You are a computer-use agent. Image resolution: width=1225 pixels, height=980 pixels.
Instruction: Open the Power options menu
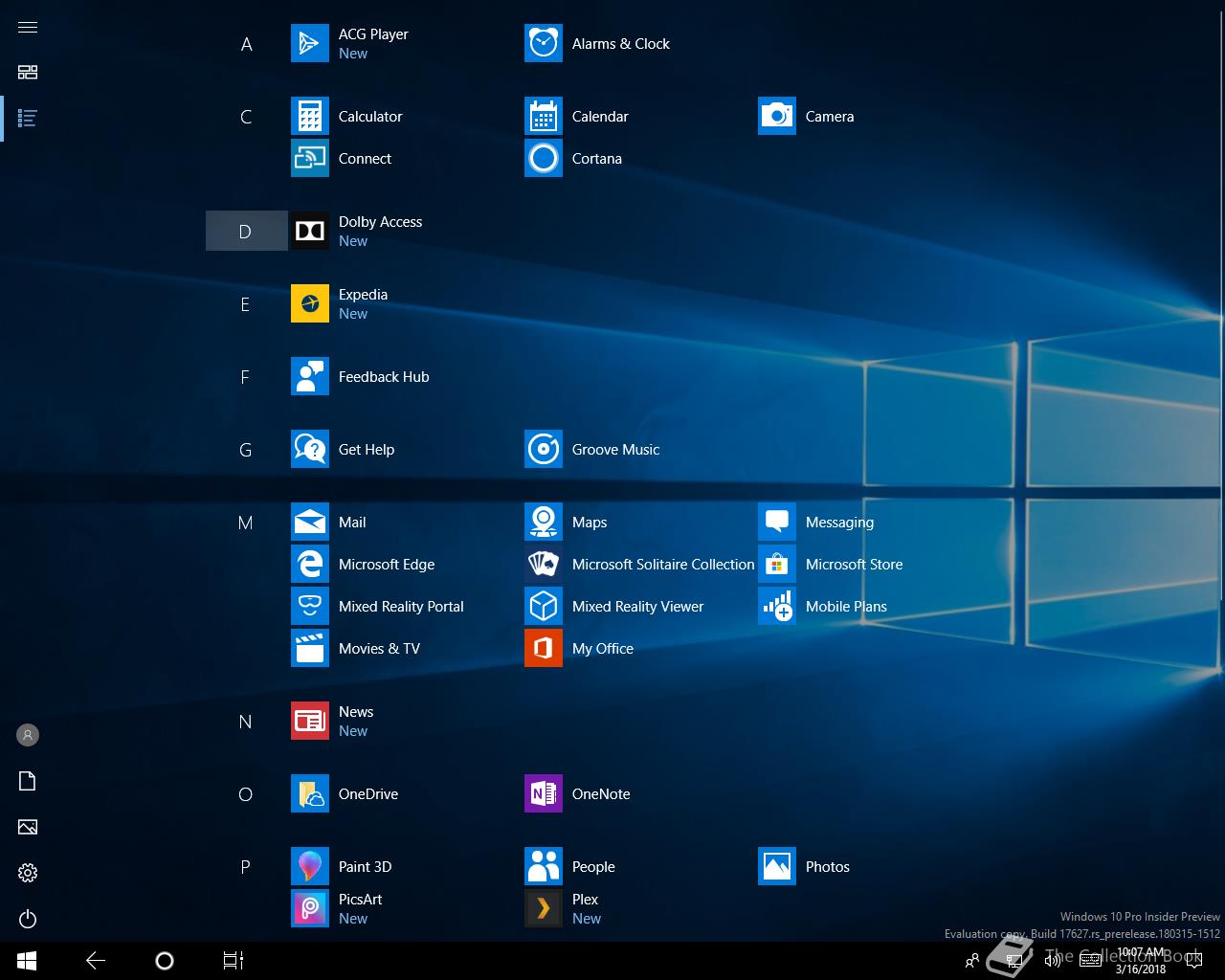[x=28, y=919]
